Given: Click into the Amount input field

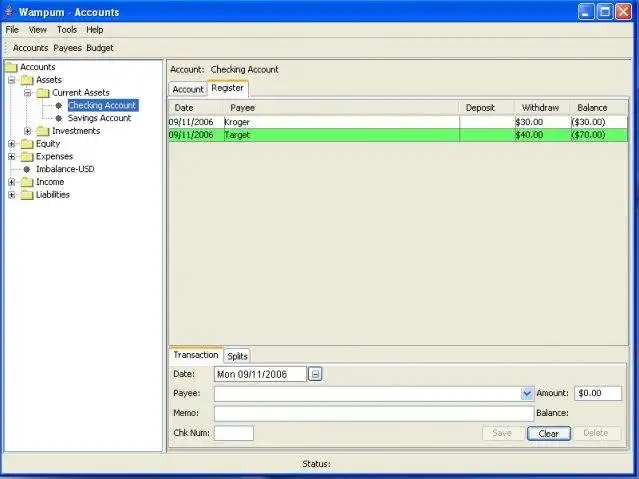Looking at the screenshot, I should pyautogui.click(x=598, y=393).
